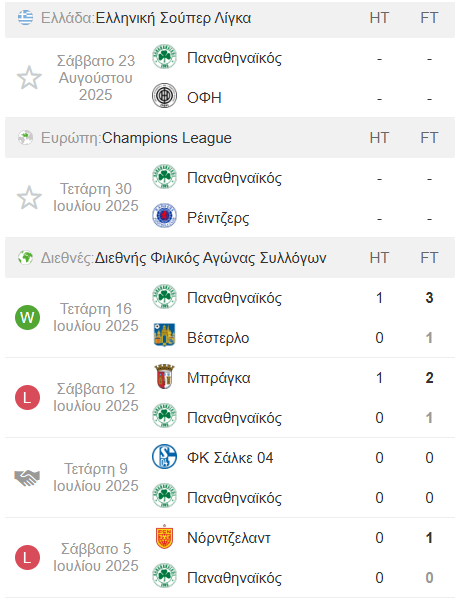The width and height of the screenshot is (460, 605).
Task: Click the Βέστερλο club crest
Action: click(x=164, y=335)
